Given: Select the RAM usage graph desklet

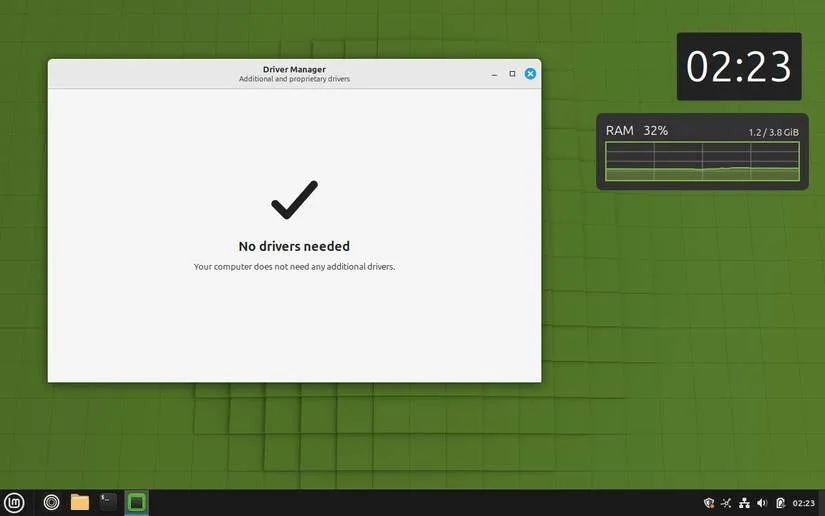Looking at the screenshot, I should click(702, 151).
